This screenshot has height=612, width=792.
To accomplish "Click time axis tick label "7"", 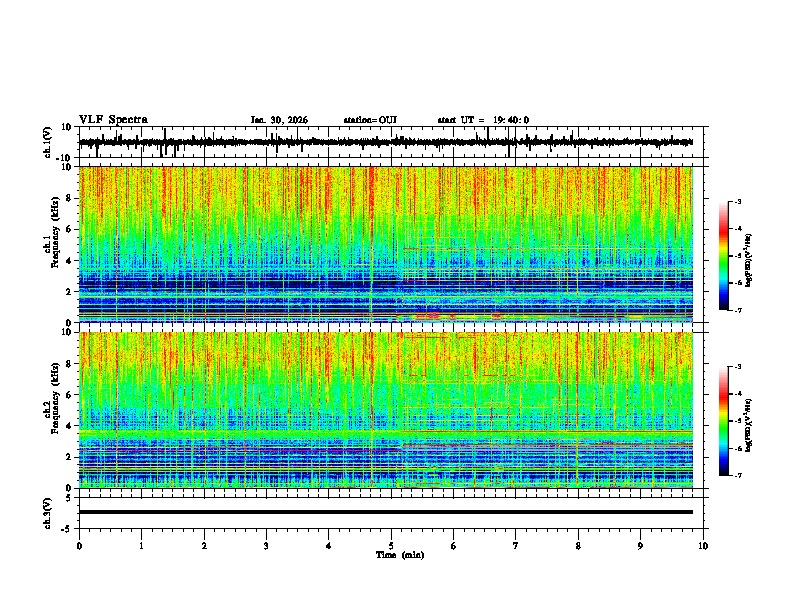I will point(516,546).
